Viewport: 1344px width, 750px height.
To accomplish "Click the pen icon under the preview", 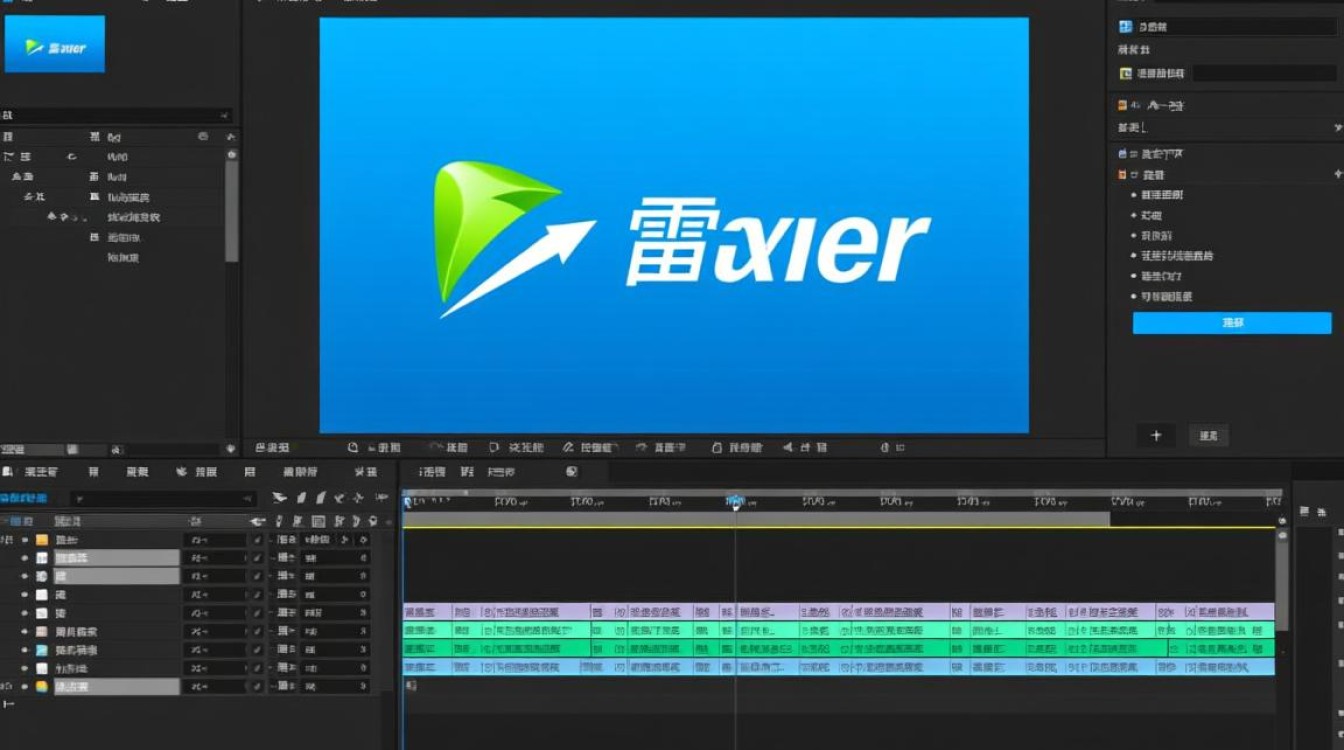I will 568,448.
